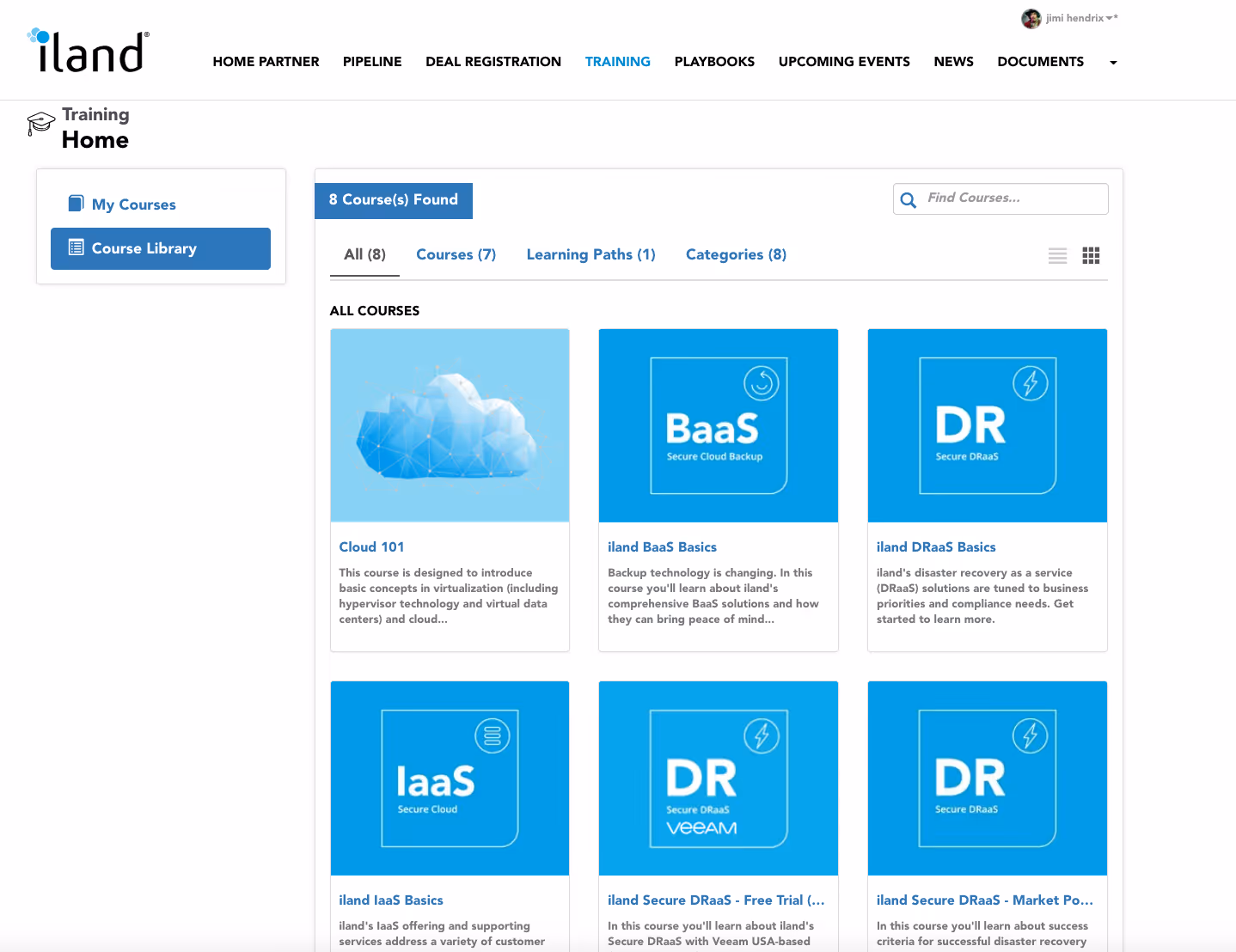This screenshot has height=952, width=1236.
Task: Open Home Partner menu
Action: tap(266, 62)
